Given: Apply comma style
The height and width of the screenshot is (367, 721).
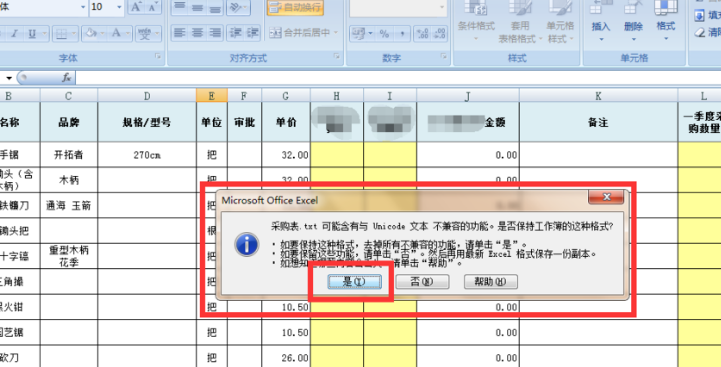Looking at the screenshot, I should pyautogui.click(x=402, y=33).
